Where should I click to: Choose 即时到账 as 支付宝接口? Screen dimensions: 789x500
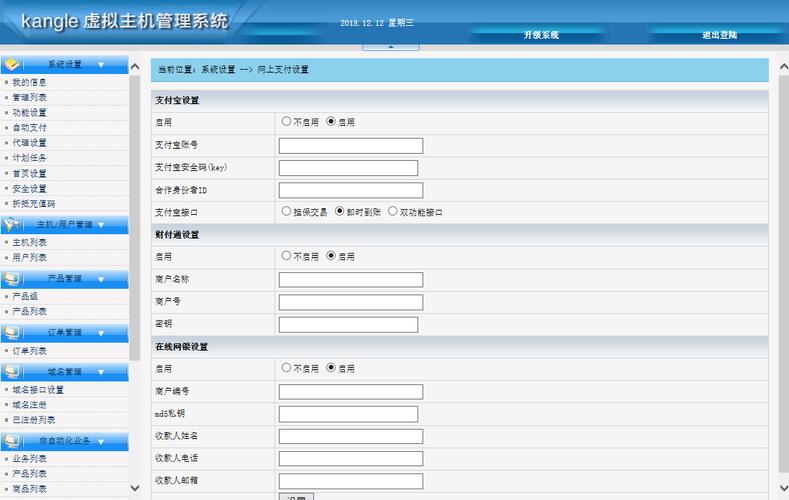(340, 211)
